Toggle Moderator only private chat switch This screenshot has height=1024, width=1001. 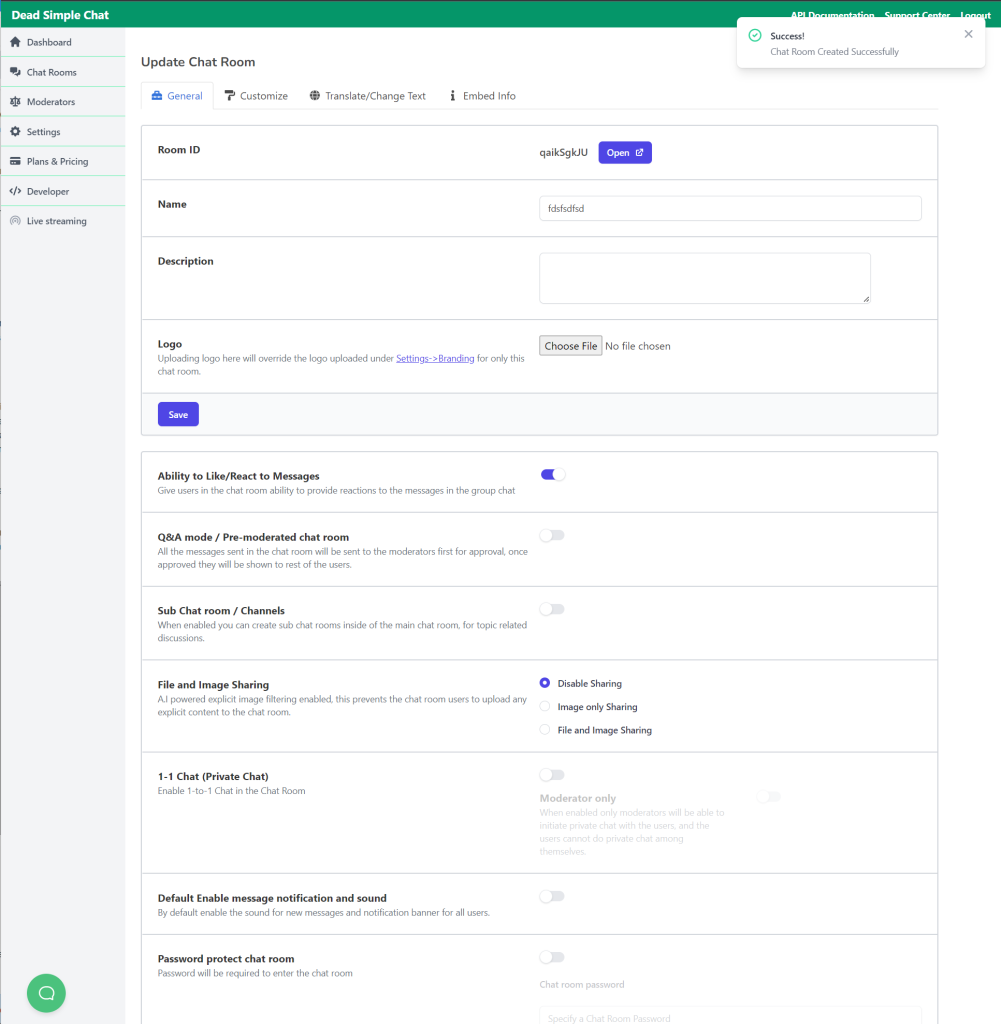tap(769, 797)
